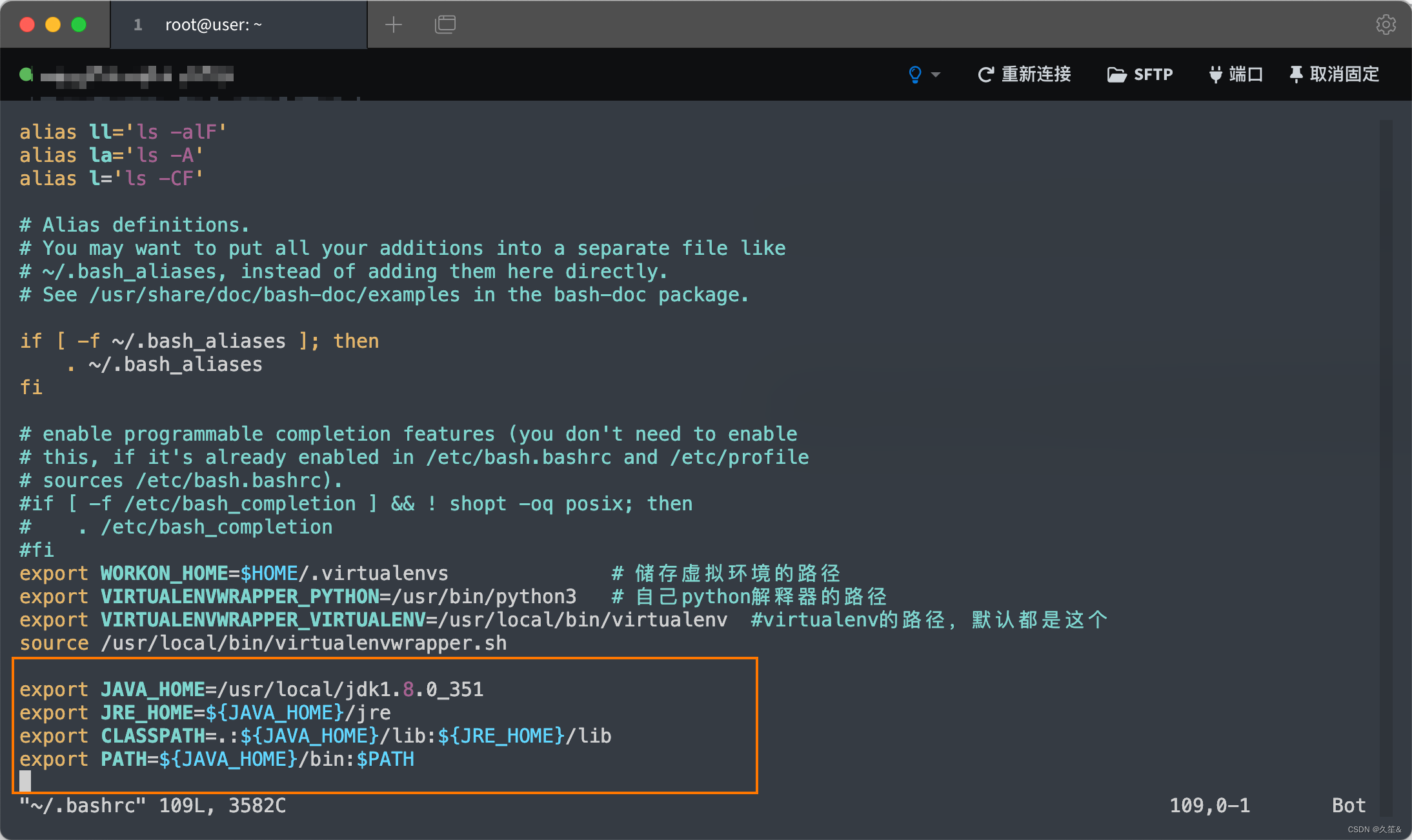The width and height of the screenshot is (1412, 840).
Task: Open the split window layout icon
Action: [x=445, y=25]
